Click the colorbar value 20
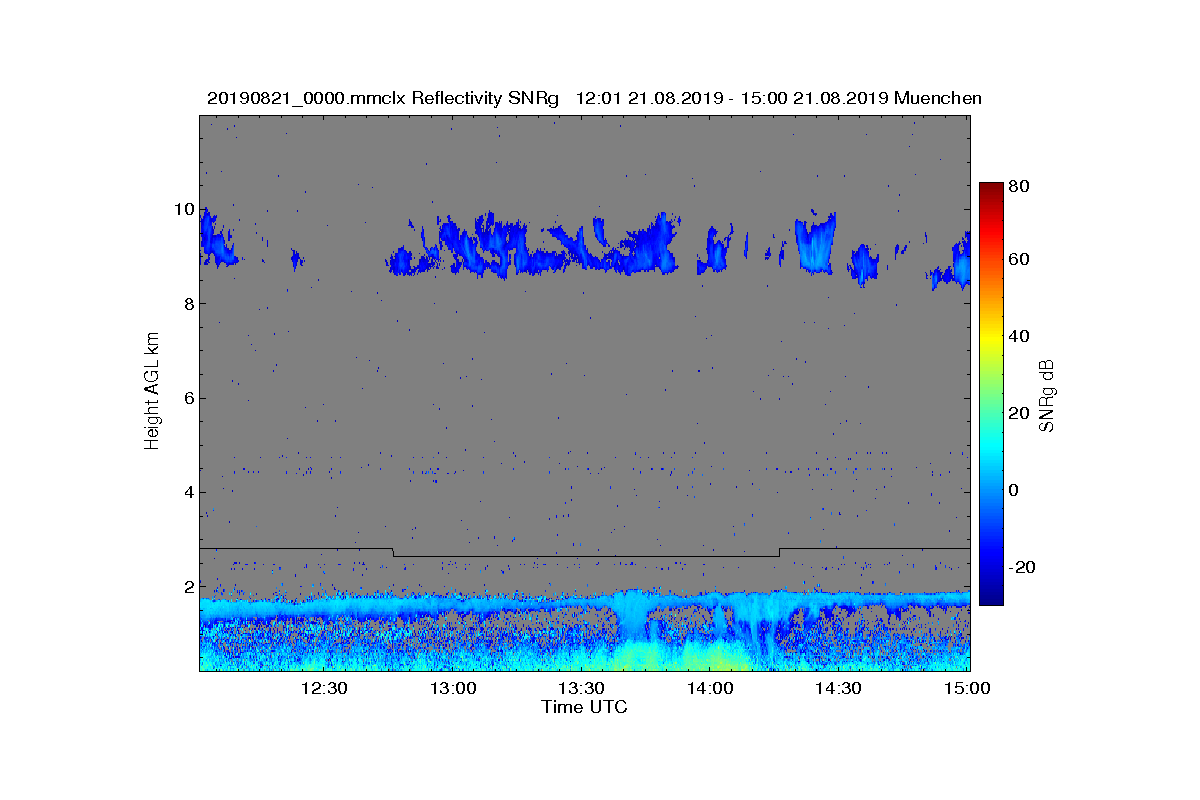This screenshot has width=1200, height=800. click(x=1020, y=414)
